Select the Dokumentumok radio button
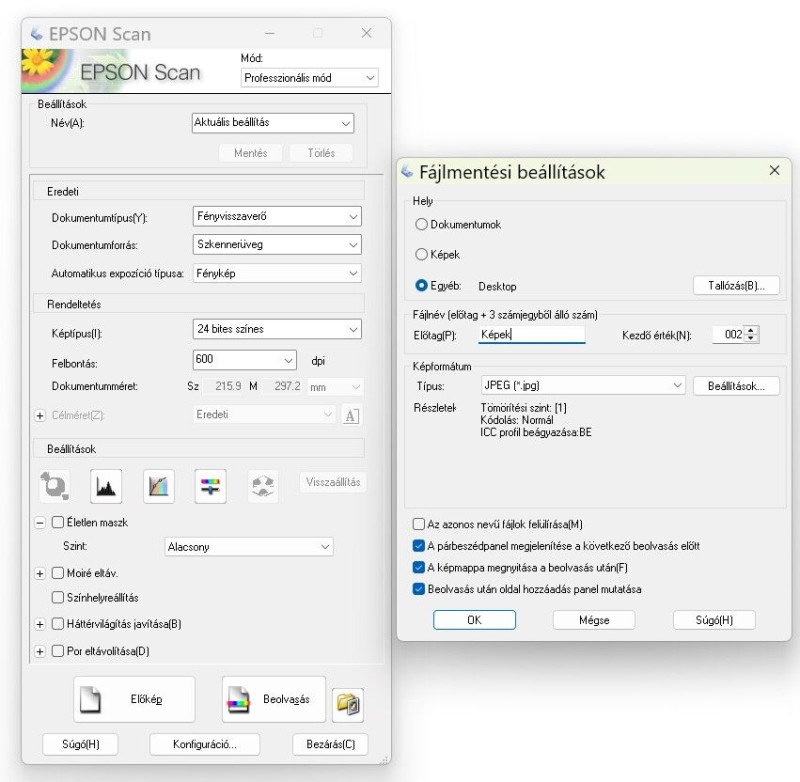Image resolution: width=800 pixels, height=782 pixels. 421,224
